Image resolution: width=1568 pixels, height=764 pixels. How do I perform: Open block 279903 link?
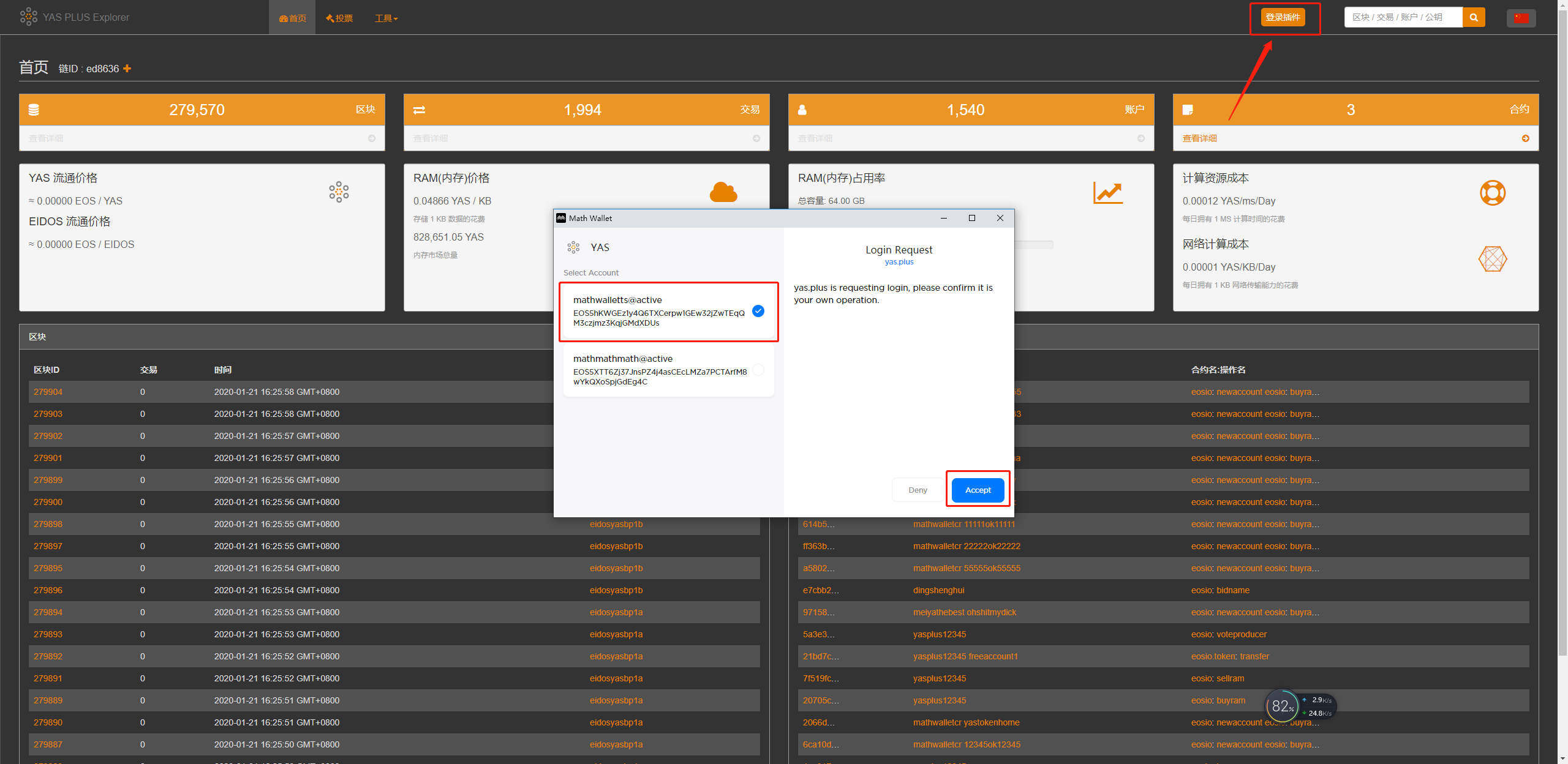point(48,414)
